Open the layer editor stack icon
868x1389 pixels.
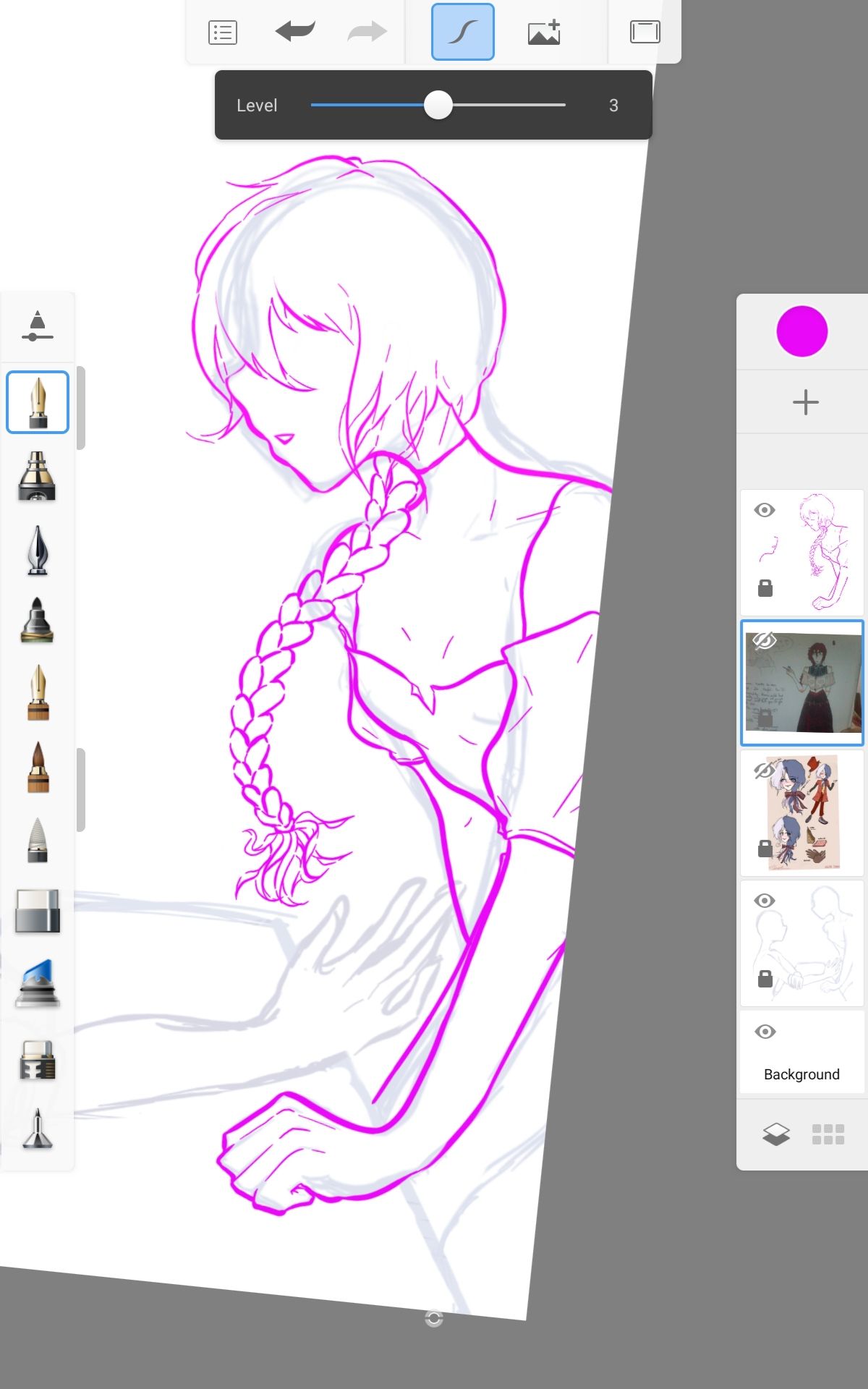click(776, 1134)
